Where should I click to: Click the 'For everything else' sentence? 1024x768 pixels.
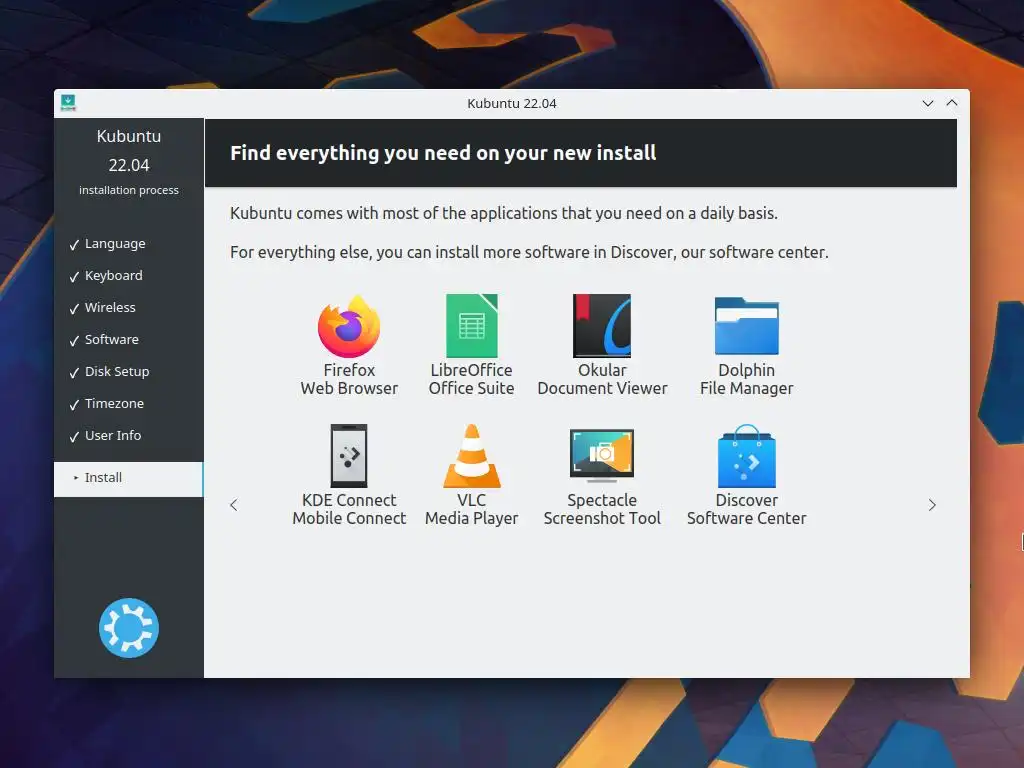point(529,252)
